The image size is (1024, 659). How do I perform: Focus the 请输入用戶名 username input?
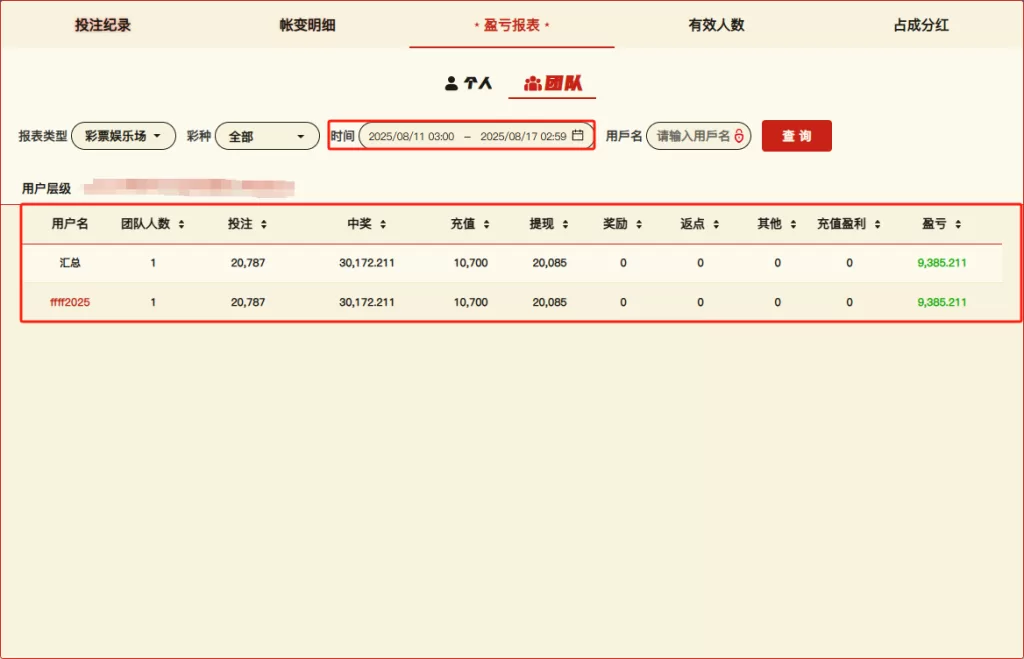[698, 136]
